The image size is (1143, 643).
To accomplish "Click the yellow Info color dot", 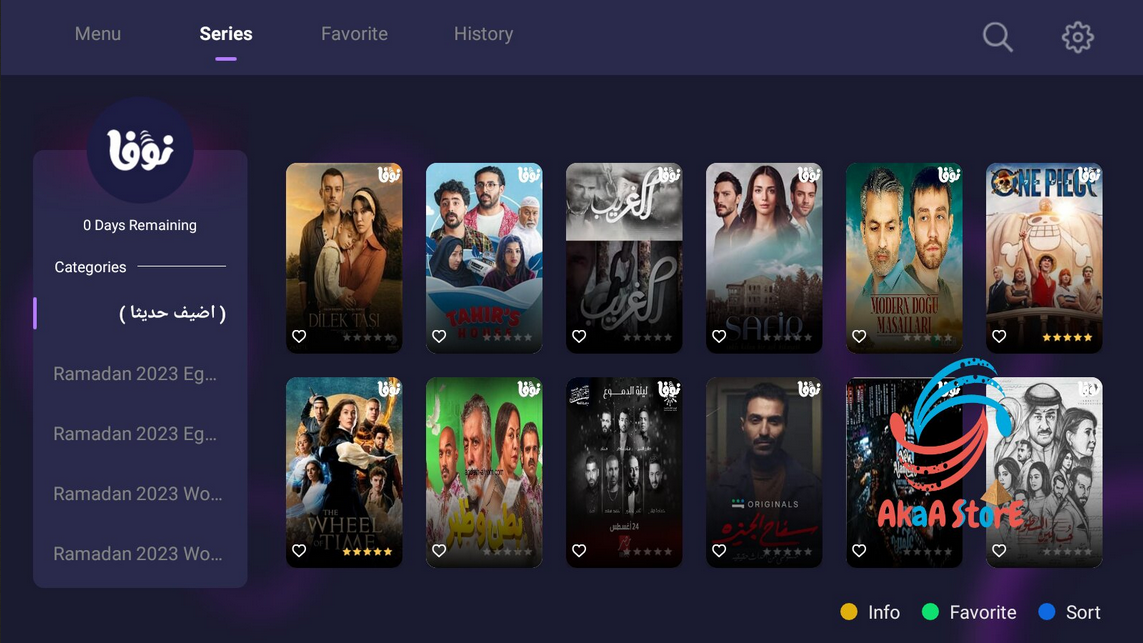I will (849, 612).
